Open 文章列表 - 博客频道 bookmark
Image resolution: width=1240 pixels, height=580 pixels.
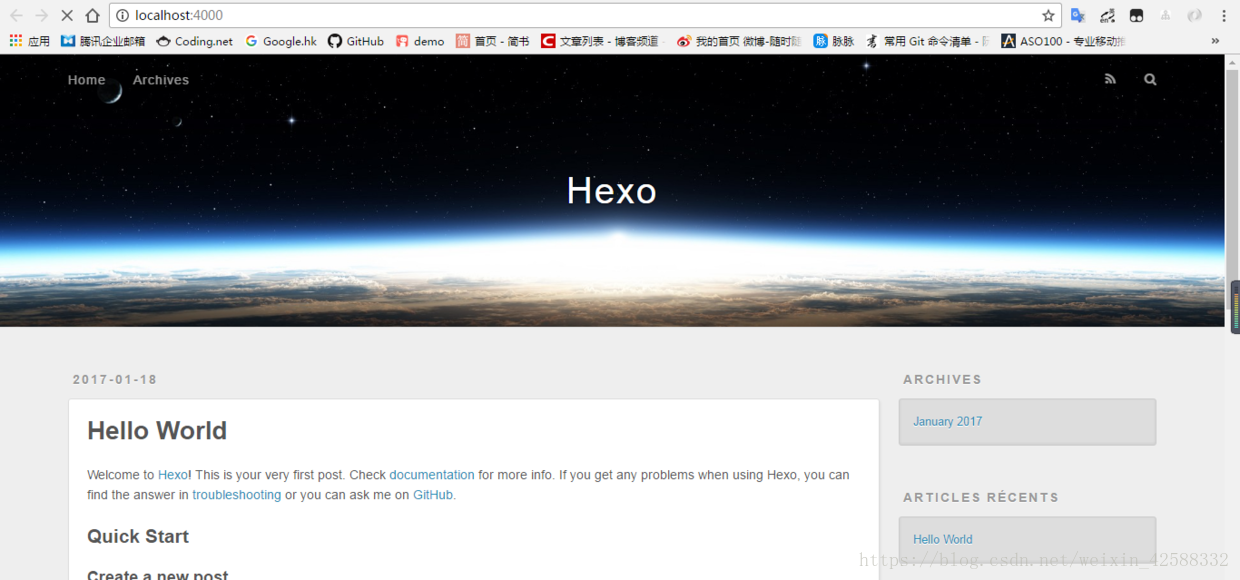tap(600, 41)
